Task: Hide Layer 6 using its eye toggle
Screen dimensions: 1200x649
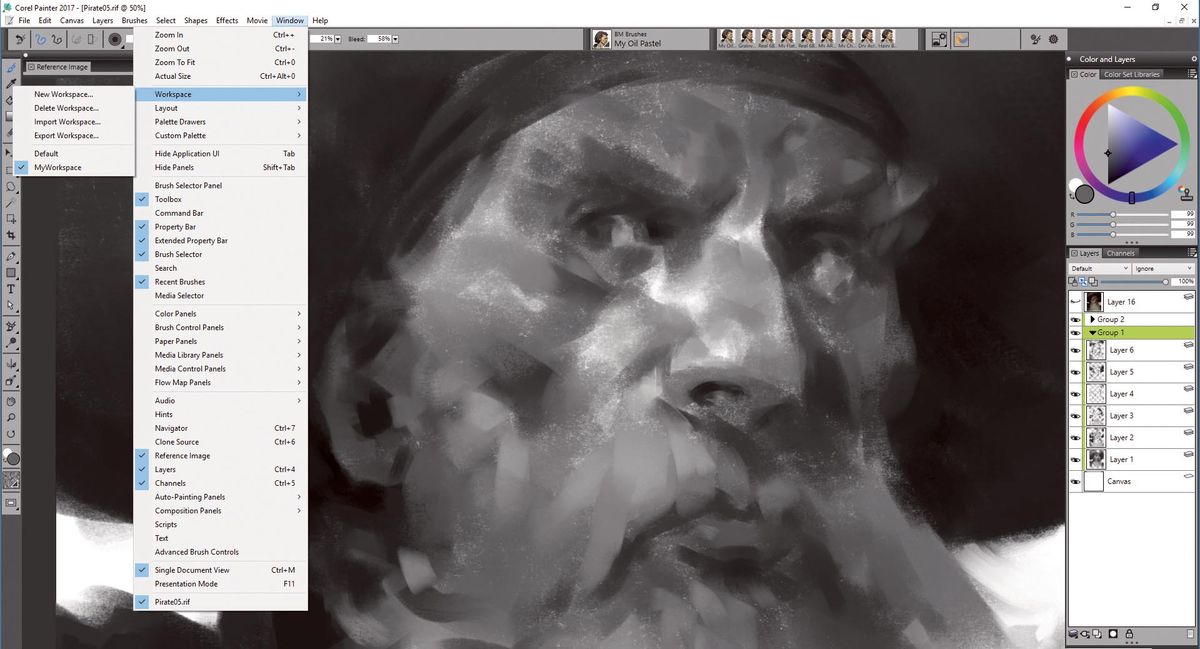Action: tap(1077, 350)
